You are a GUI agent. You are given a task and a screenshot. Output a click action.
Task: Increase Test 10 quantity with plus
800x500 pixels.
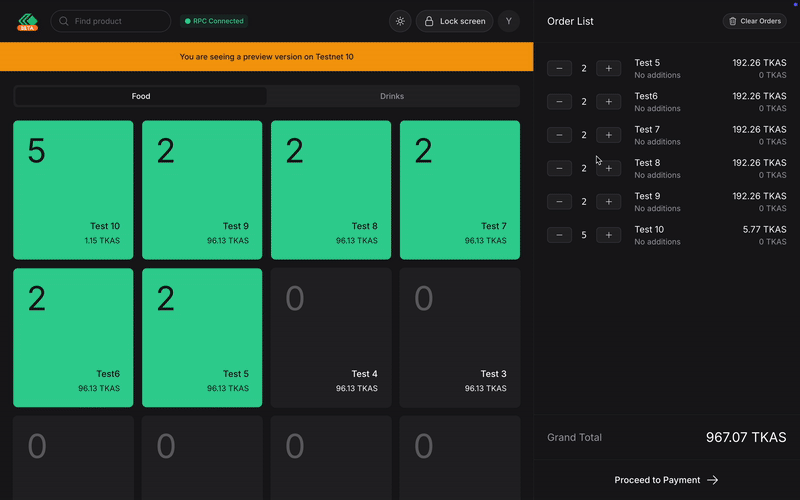608,235
